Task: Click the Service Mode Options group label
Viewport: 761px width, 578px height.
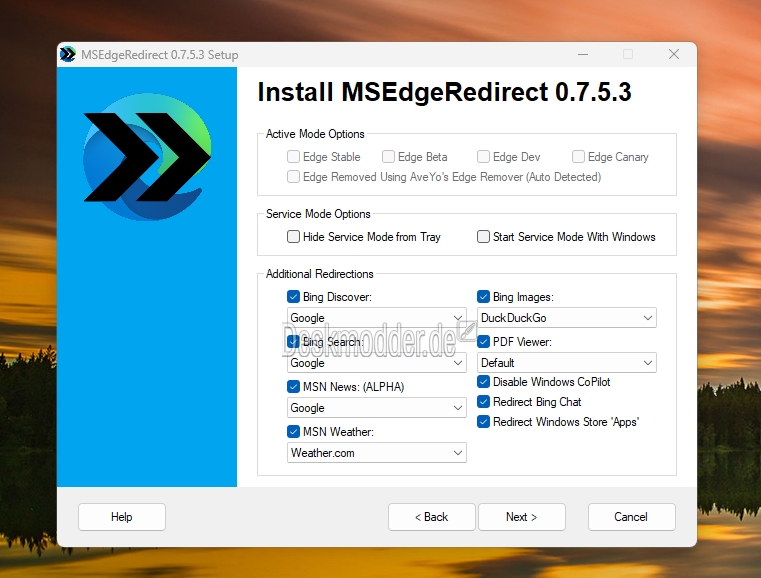Action: click(318, 214)
